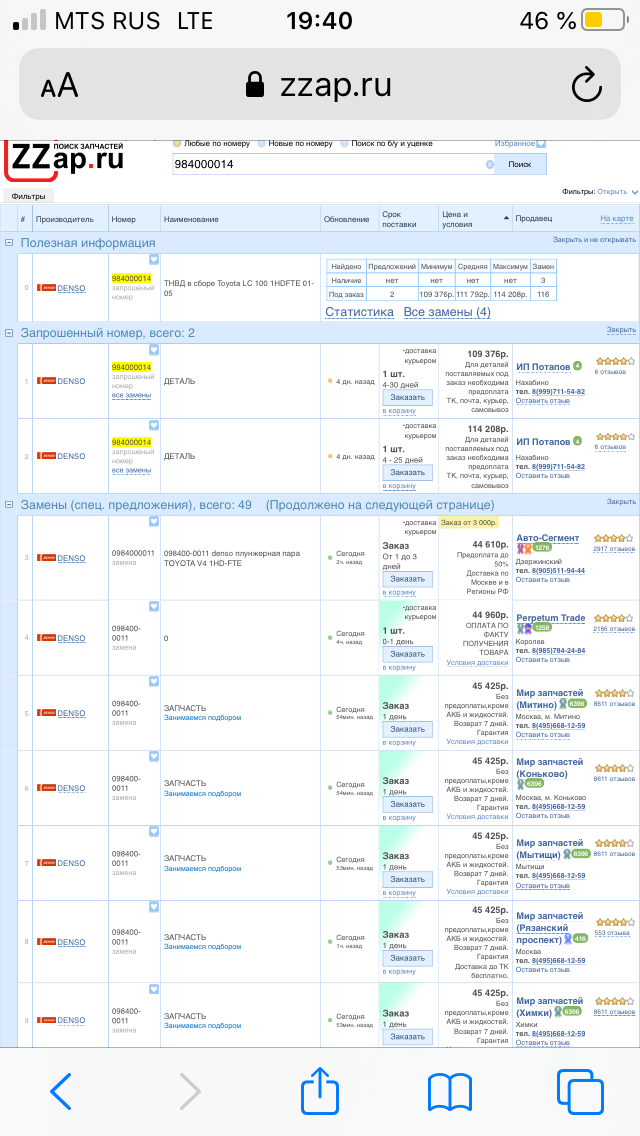The width and height of the screenshot is (640, 1136).
Task: Click Закрыть in the Запрошенный номер section
Action: (620, 330)
